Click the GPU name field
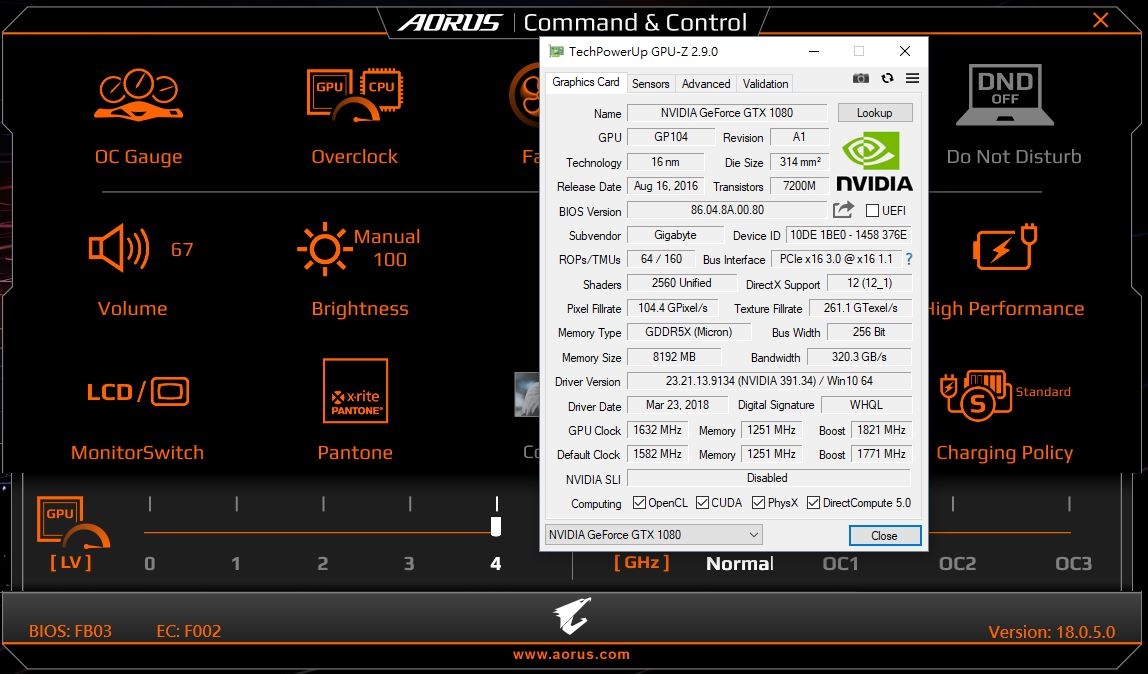The height and width of the screenshot is (674, 1148). (x=727, y=113)
